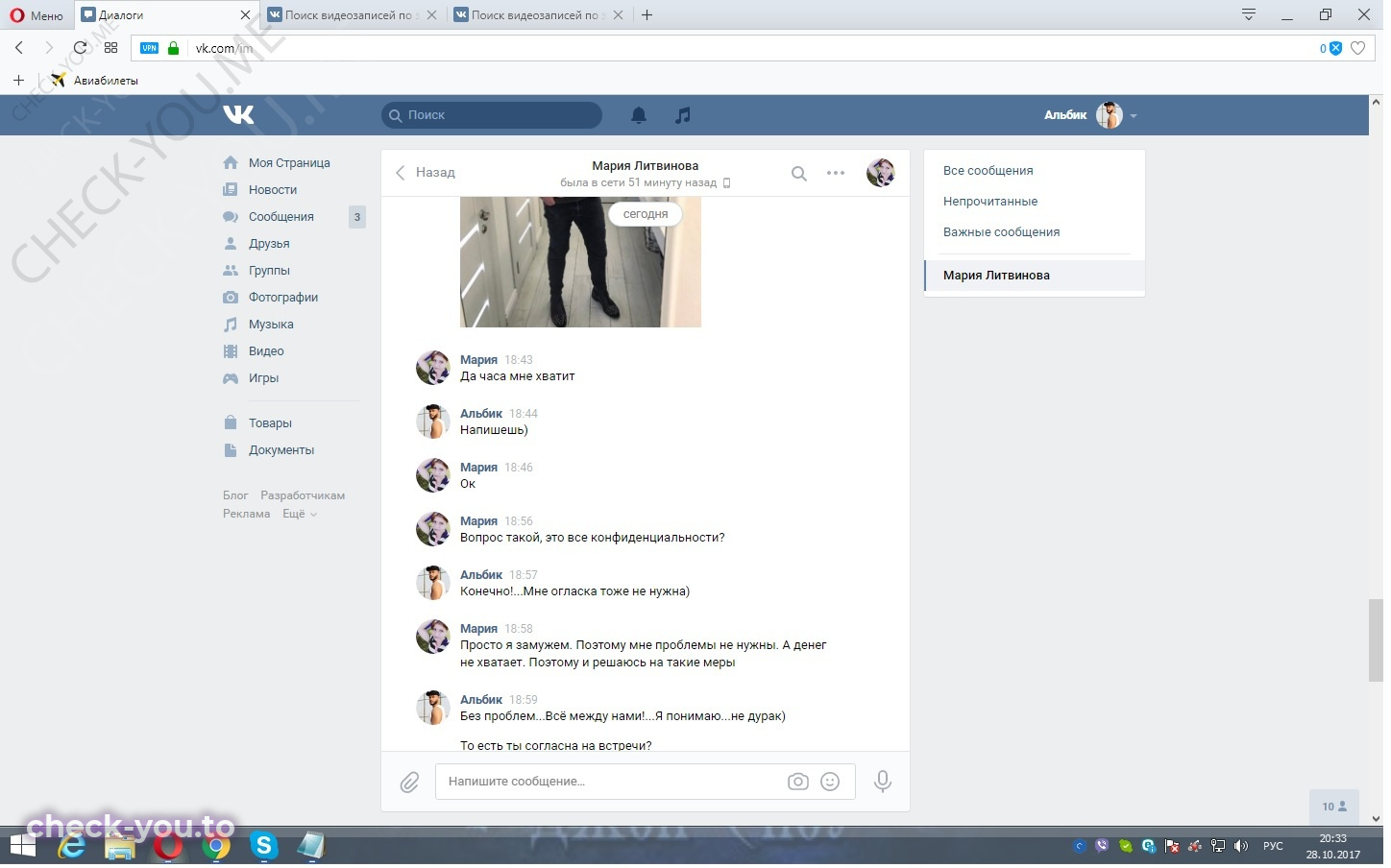The height and width of the screenshot is (868, 1391).
Task: Record a voice message with the microphone
Action: point(883,782)
